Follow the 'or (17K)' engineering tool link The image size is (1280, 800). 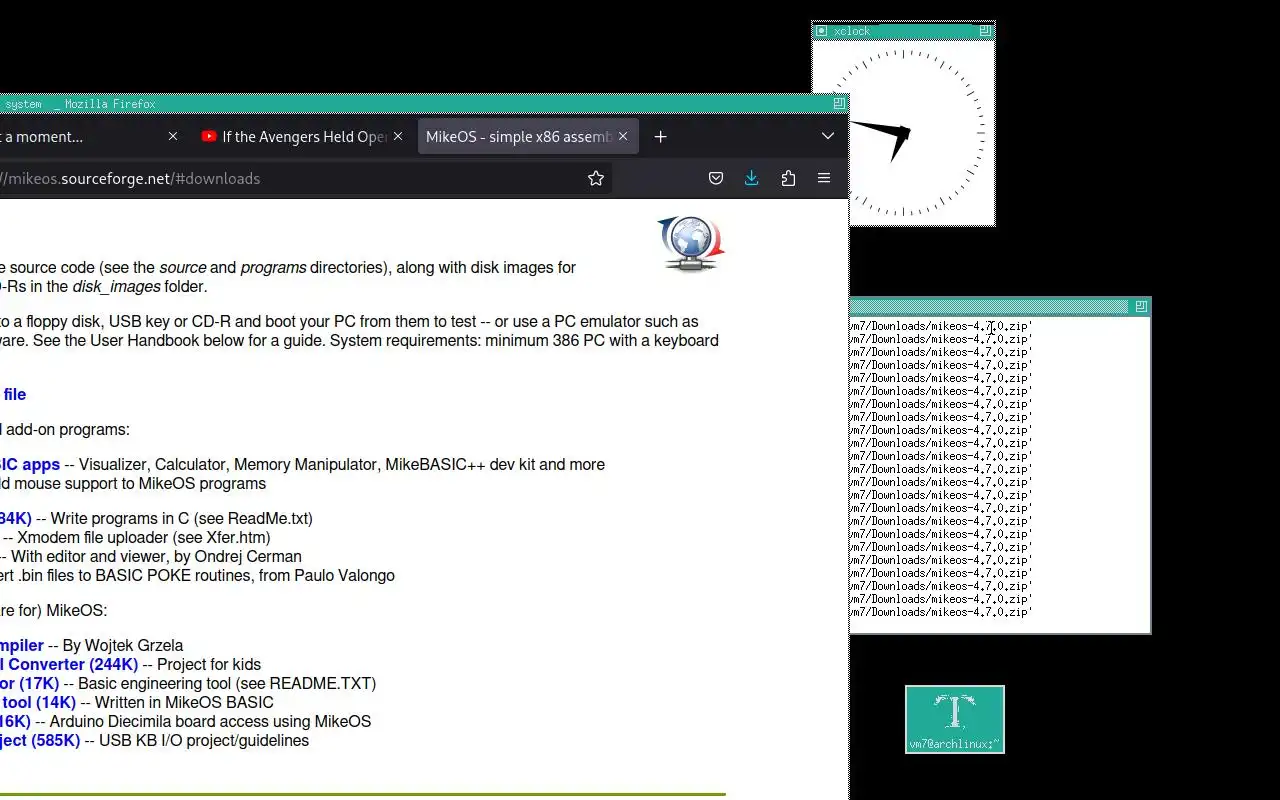tap(29, 684)
